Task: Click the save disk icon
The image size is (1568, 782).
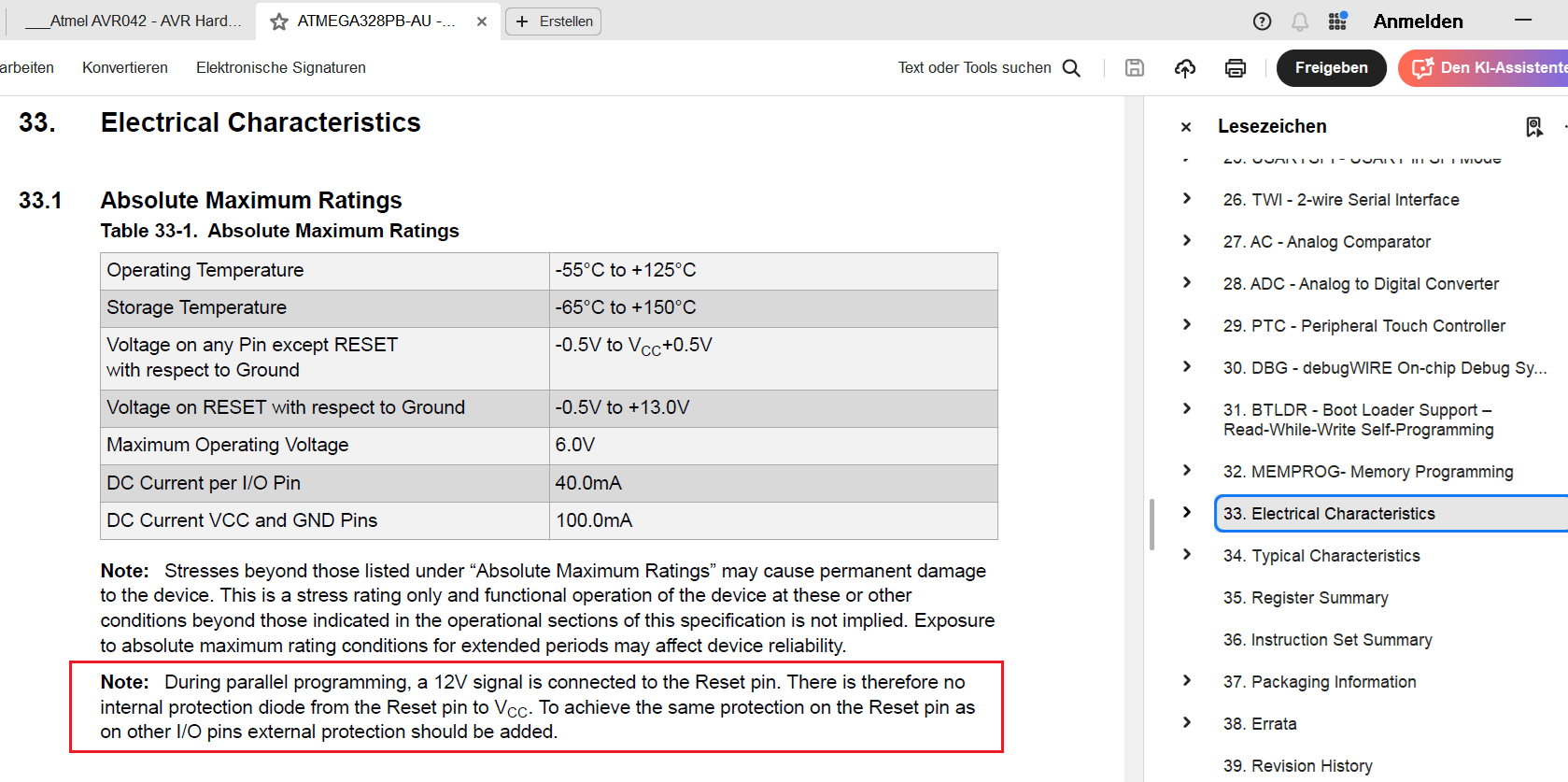Action: tap(1135, 67)
